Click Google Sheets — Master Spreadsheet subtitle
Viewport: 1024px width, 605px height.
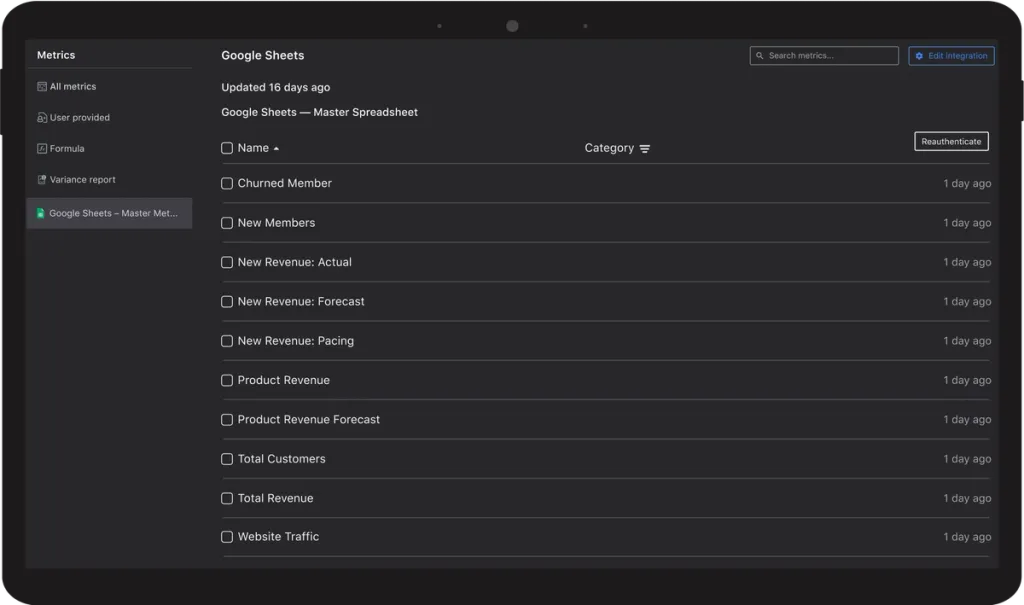point(319,112)
